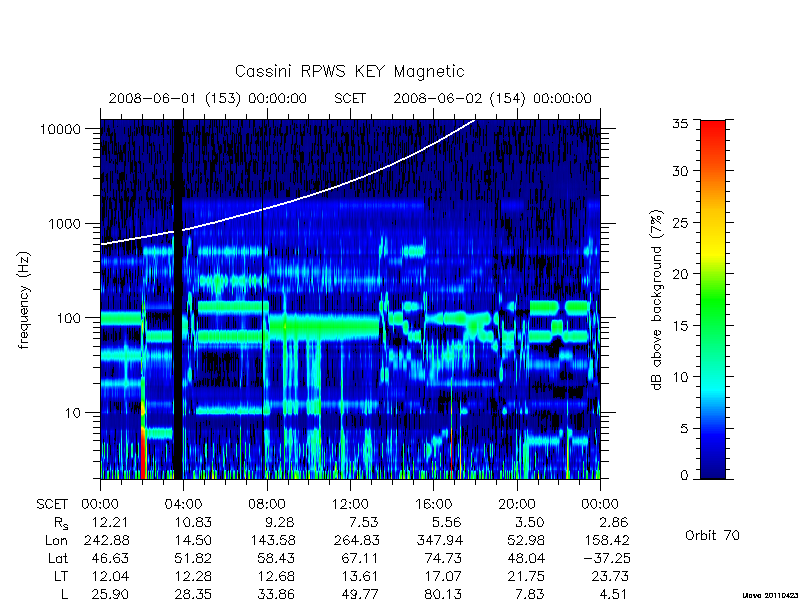The image size is (800, 600).
Task: Click the Rs value "5.56"
Action: click(447, 522)
